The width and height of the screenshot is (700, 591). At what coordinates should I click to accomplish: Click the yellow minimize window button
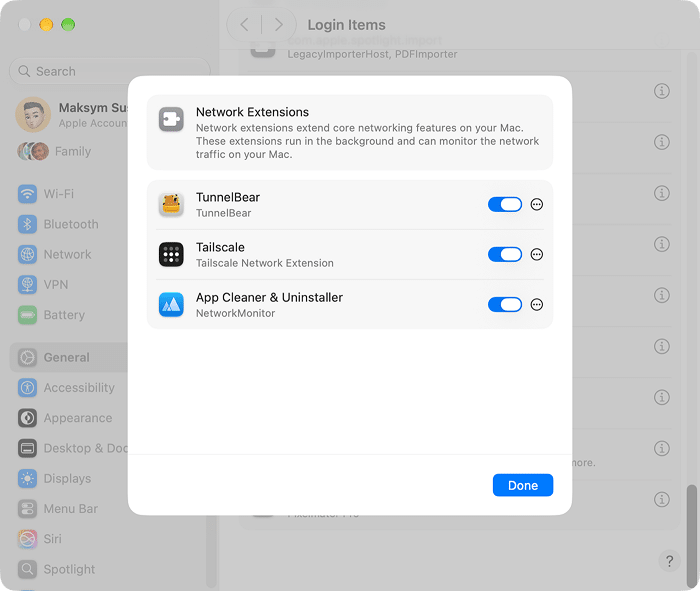46,25
